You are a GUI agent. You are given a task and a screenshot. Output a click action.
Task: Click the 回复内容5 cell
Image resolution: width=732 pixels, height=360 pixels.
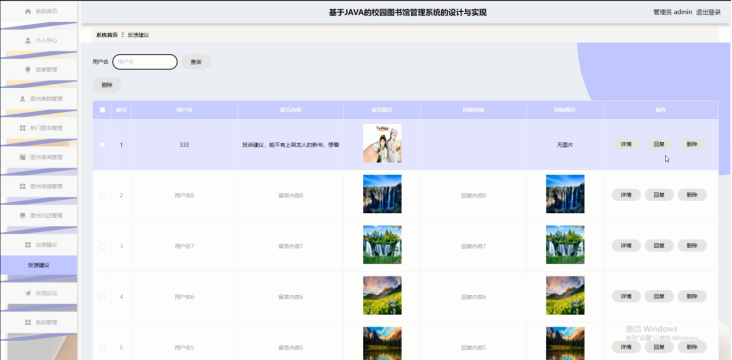tap(473, 348)
